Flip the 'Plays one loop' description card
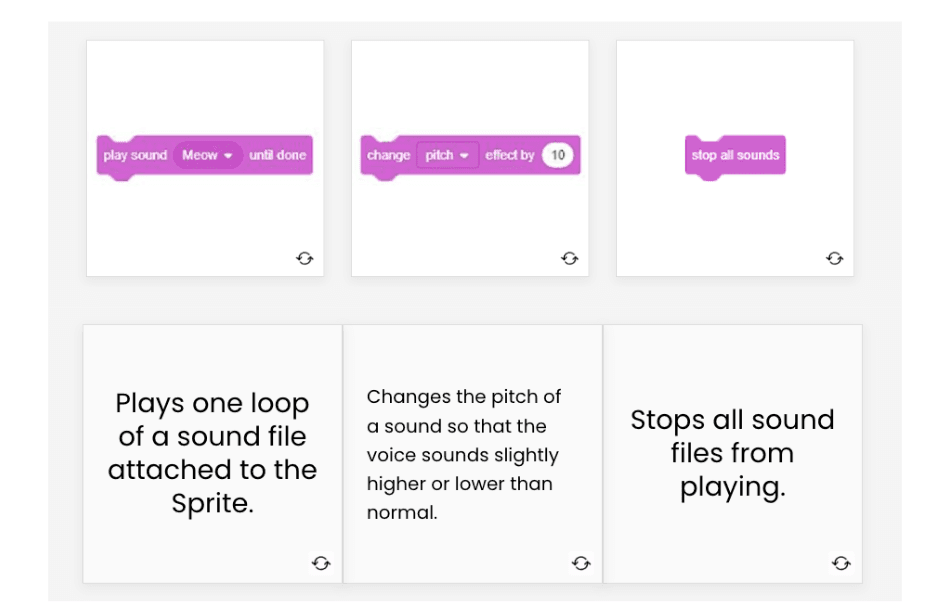931x616 pixels. (x=321, y=563)
